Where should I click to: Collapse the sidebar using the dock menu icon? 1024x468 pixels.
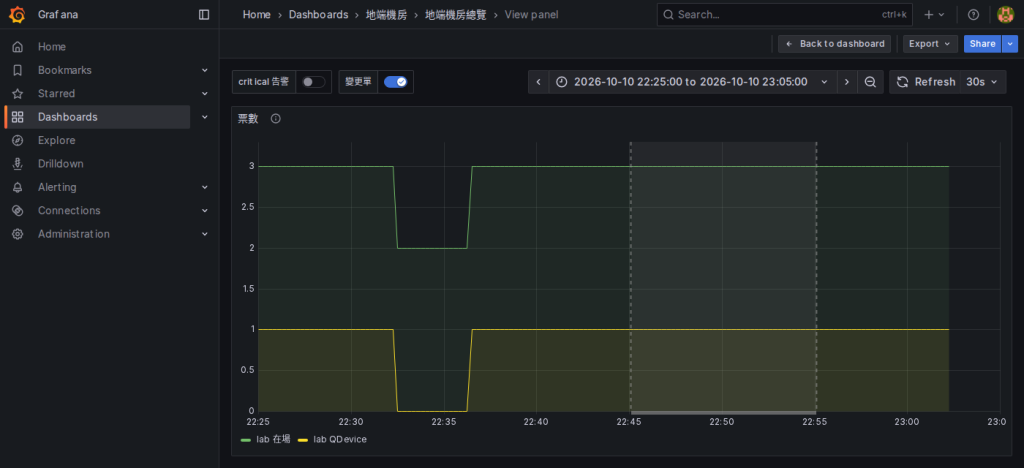204,14
